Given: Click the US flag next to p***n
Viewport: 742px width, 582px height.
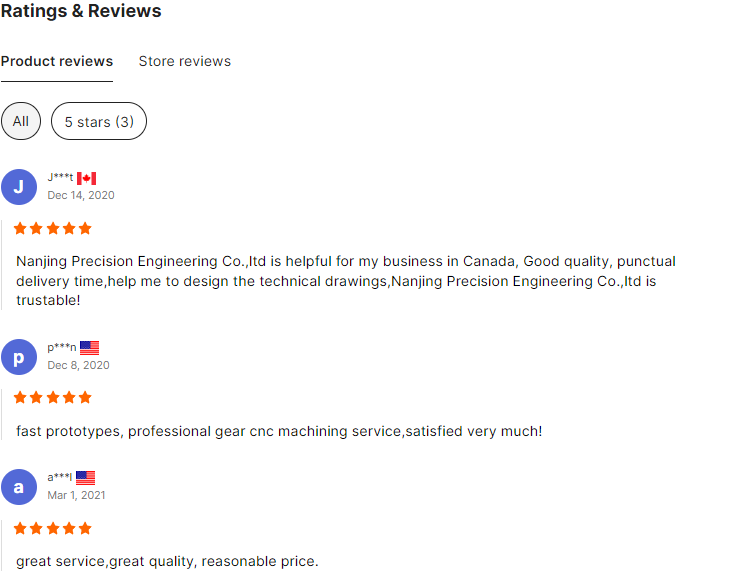Looking at the screenshot, I should [x=89, y=348].
